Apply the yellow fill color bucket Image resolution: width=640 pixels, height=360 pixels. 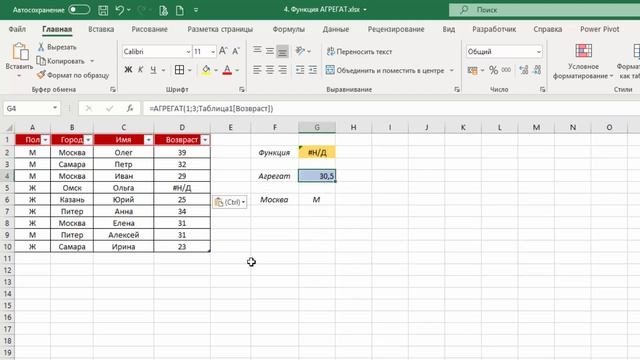[206, 70]
